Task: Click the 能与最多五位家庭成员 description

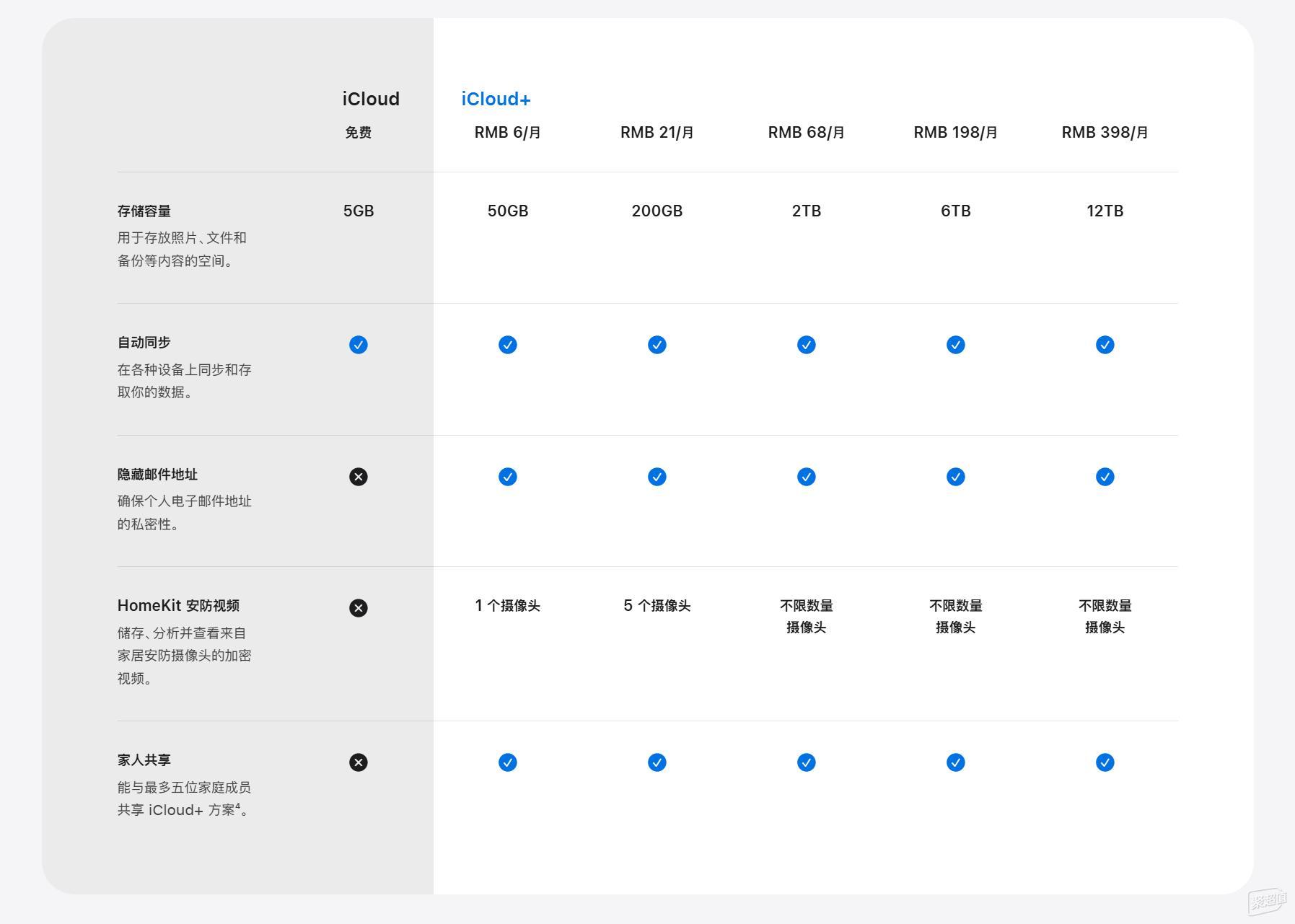Action: (x=185, y=798)
